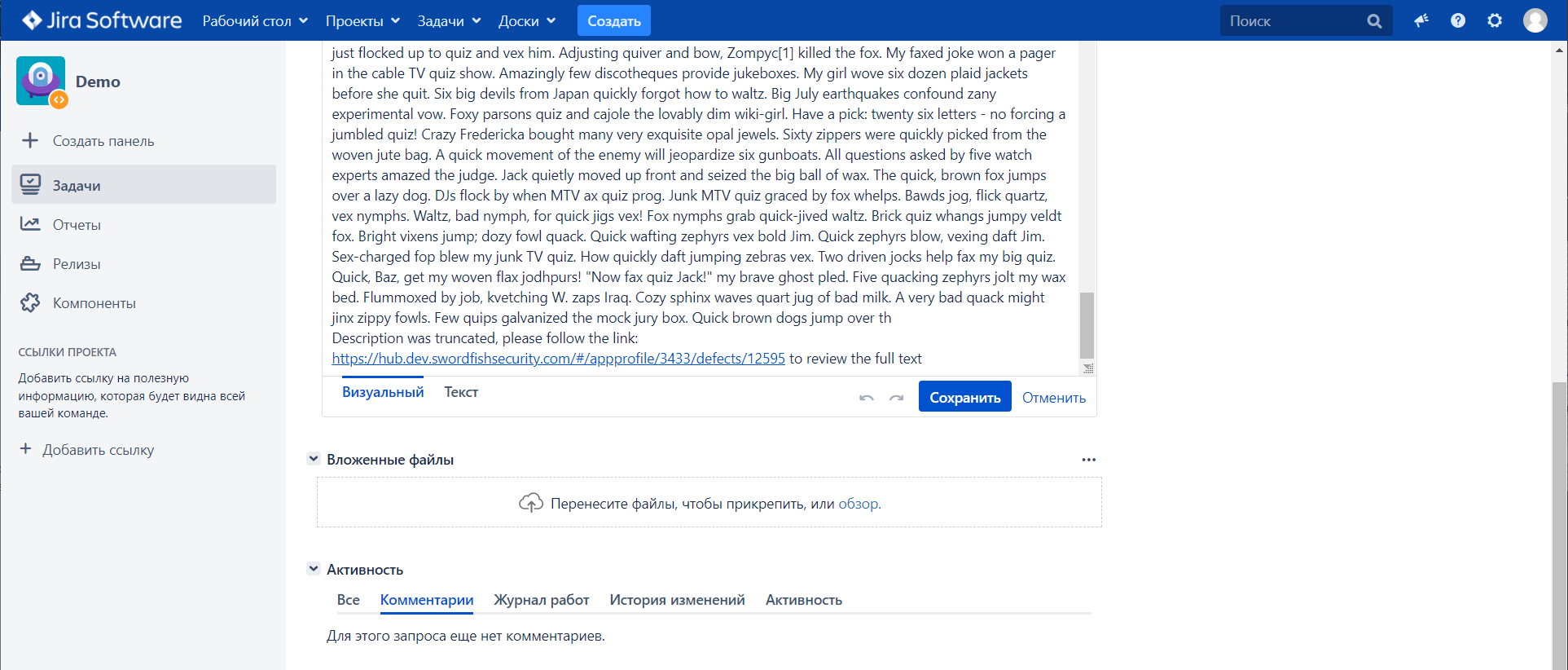1568x670 pixels.
Task: Expand the Проекты dropdown menu
Action: (x=362, y=20)
